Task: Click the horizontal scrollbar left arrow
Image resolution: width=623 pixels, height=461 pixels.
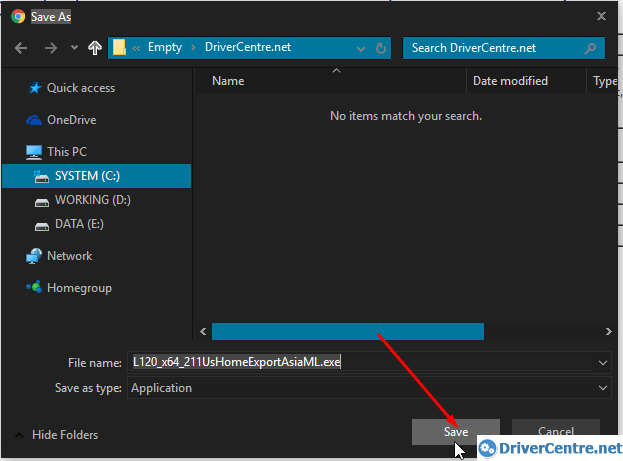Action: click(x=203, y=331)
